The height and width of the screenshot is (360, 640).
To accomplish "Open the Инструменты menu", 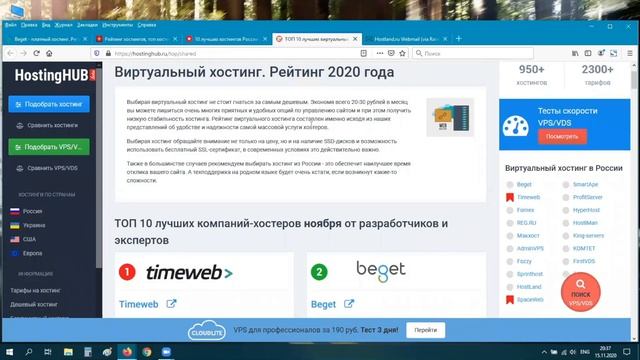I will [118, 25].
